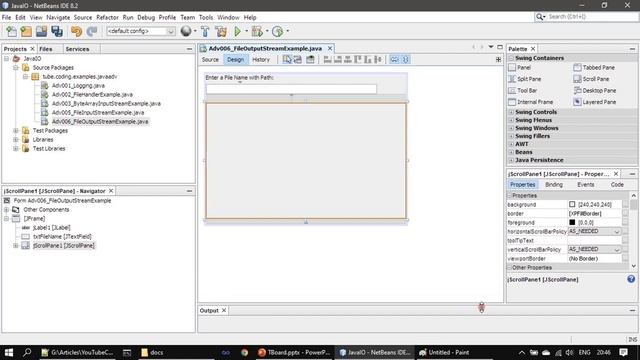
Task: Click the Redo toolbar icon
Action: point(92,31)
